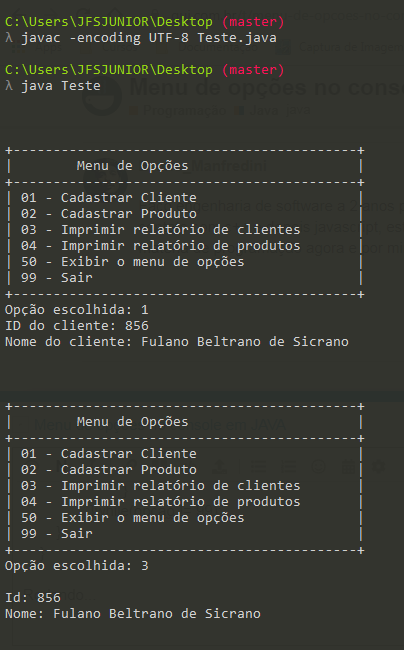
Task: Click the 'java Teste' command line
Action: tap(61, 86)
